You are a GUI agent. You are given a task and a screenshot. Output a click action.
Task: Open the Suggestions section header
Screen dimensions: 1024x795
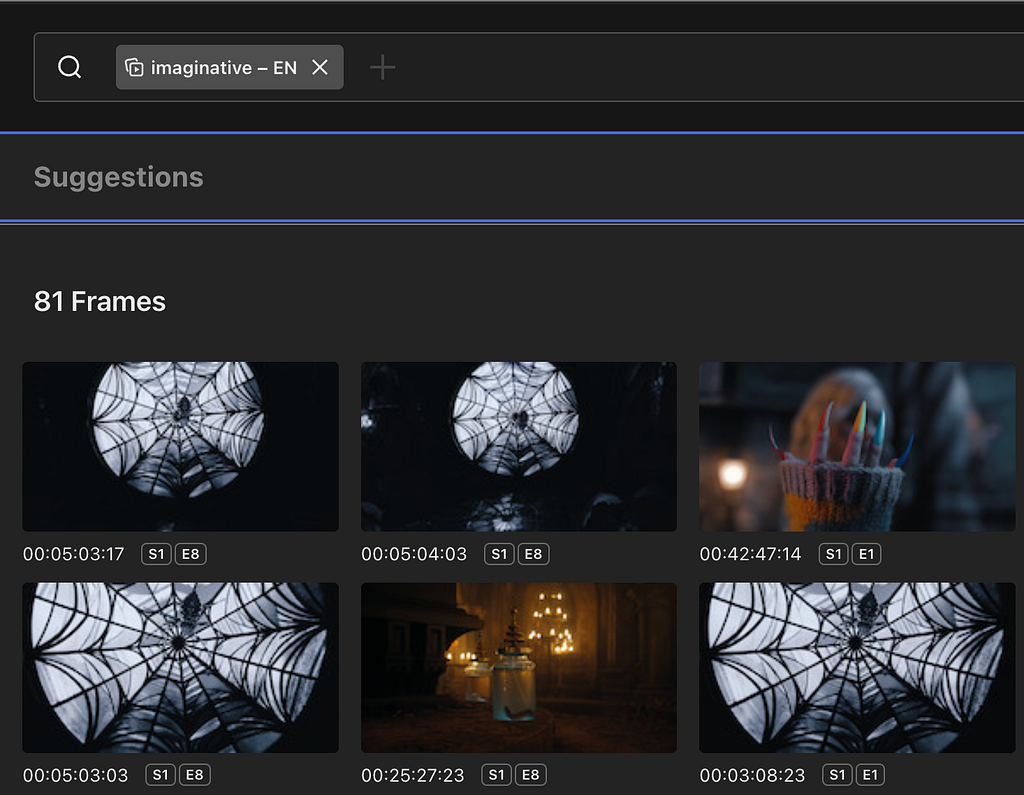(118, 177)
